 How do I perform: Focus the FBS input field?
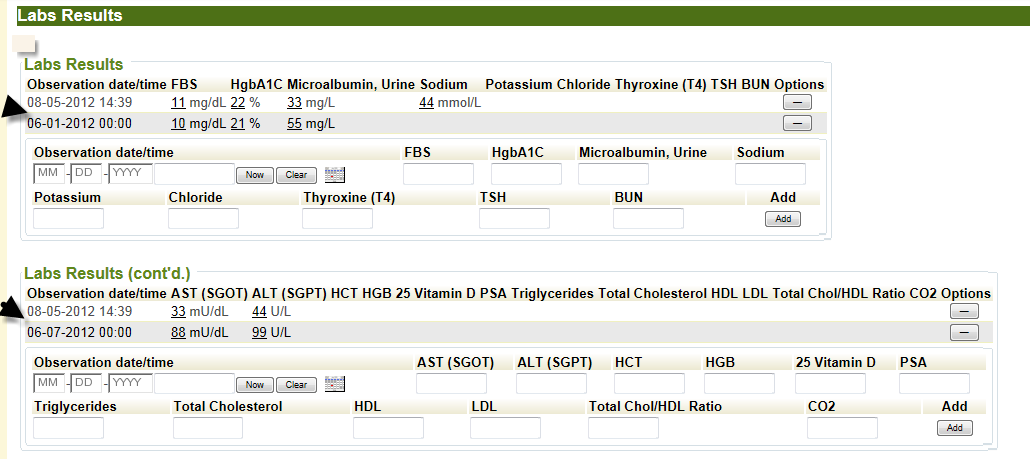click(x=438, y=174)
